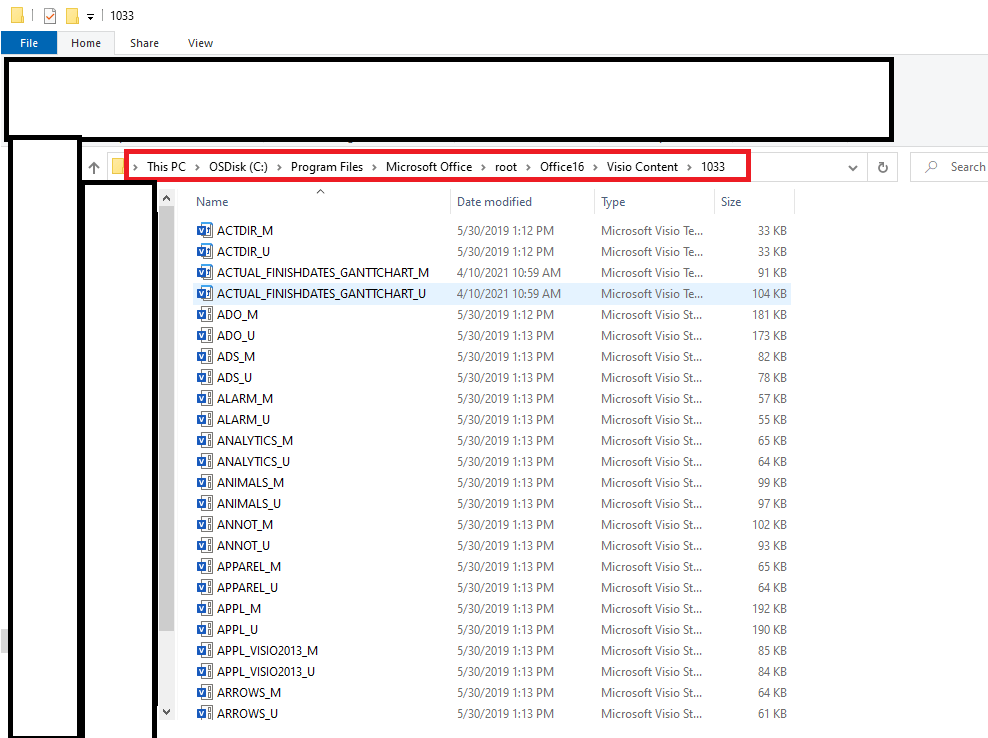Screen dimensions: 988x738
Task: Expand chevron after Office16 in breadcrumb
Action: [595, 168]
